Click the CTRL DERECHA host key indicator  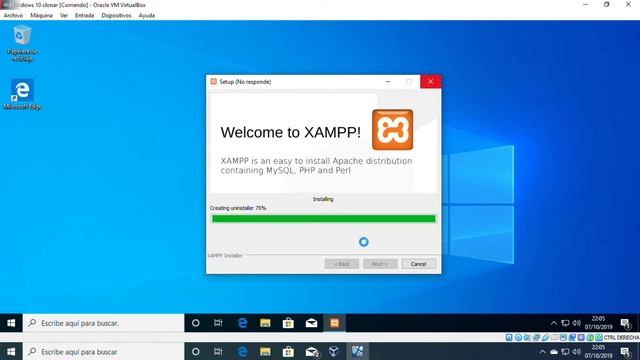[621, 338]
